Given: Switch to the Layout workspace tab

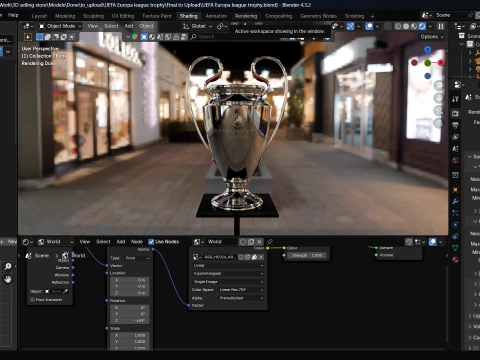Looking at the screenshot, I should click(x=39, y=16).
